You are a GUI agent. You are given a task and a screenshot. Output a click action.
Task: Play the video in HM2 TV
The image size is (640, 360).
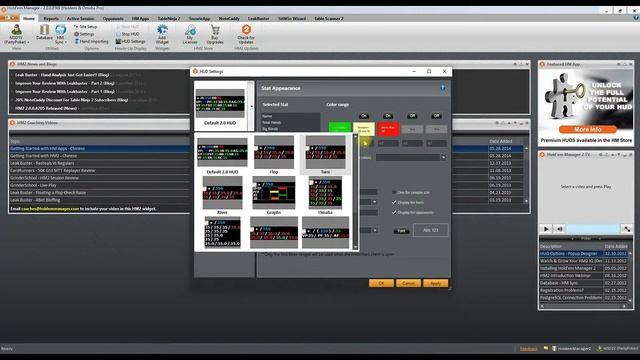(546, 229)
